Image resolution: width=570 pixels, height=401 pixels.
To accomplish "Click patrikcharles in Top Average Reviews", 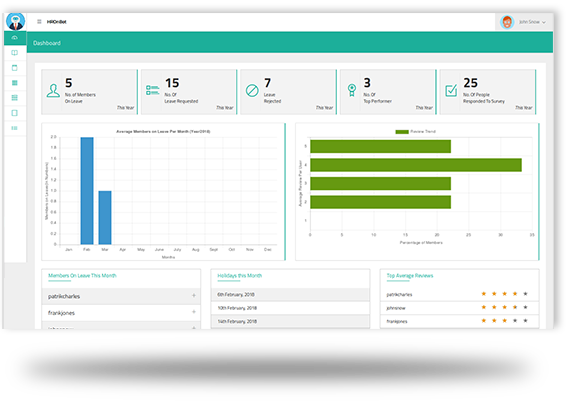I will tap(399, 294).
